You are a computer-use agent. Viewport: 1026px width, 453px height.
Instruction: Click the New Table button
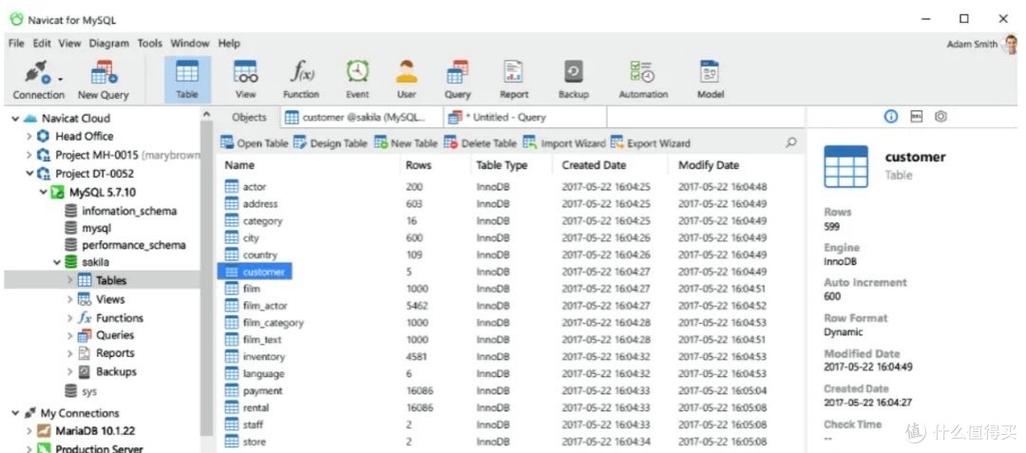pyautogui.click(x=406, y=143)
